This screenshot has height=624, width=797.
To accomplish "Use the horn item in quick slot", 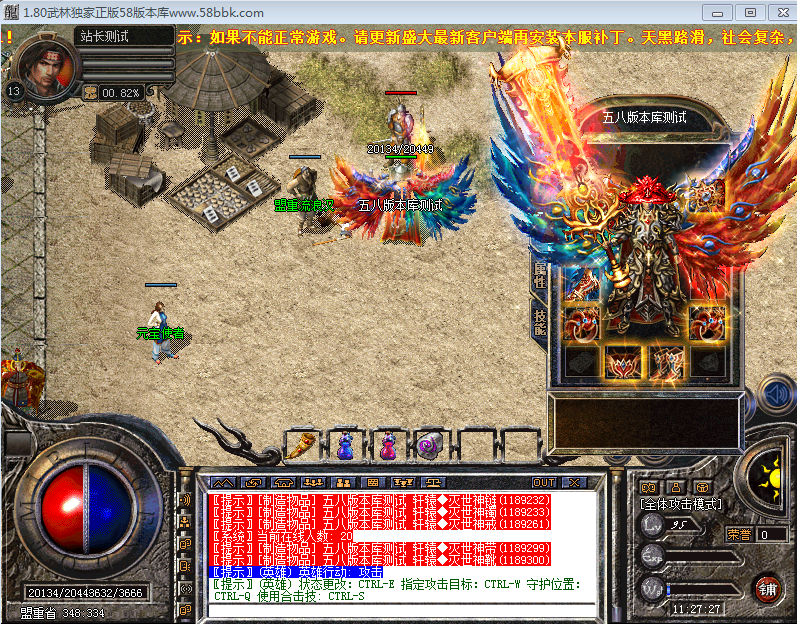I will (301, 446).
